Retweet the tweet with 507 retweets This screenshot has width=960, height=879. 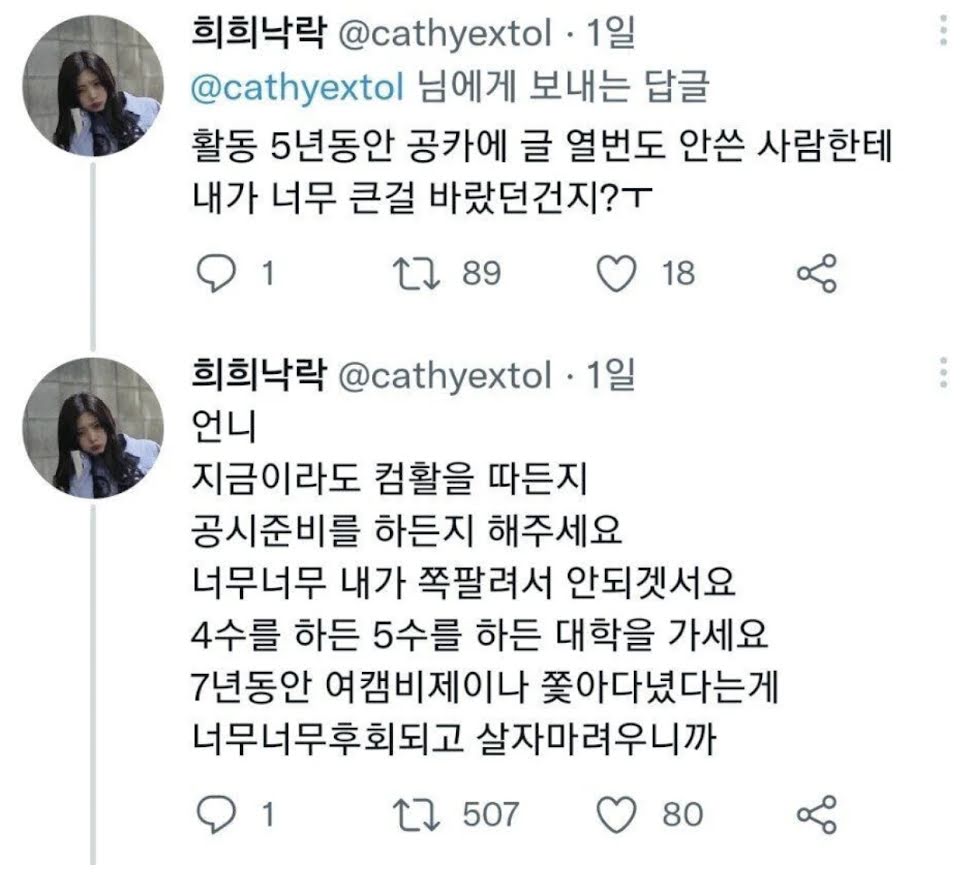[416, 815]
